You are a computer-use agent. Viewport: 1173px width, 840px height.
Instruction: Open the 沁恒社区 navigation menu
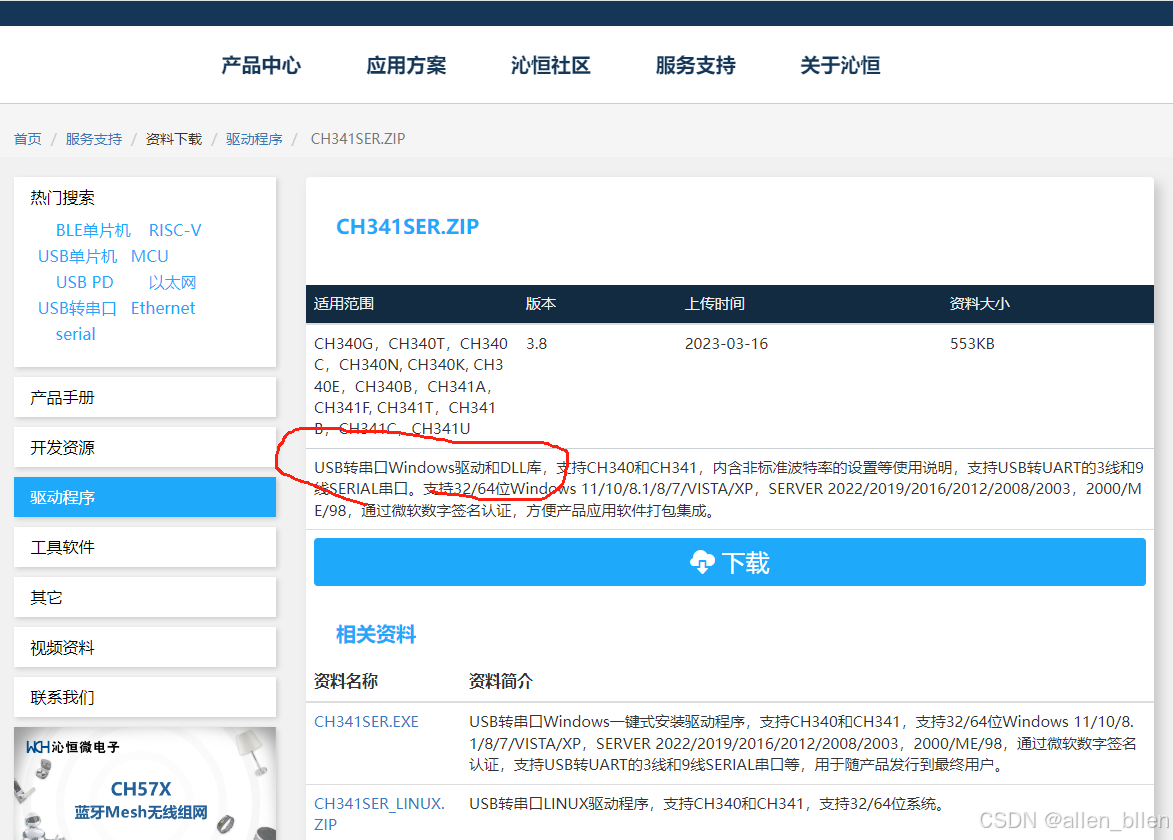pyautogui.click(x=551, y=65)
